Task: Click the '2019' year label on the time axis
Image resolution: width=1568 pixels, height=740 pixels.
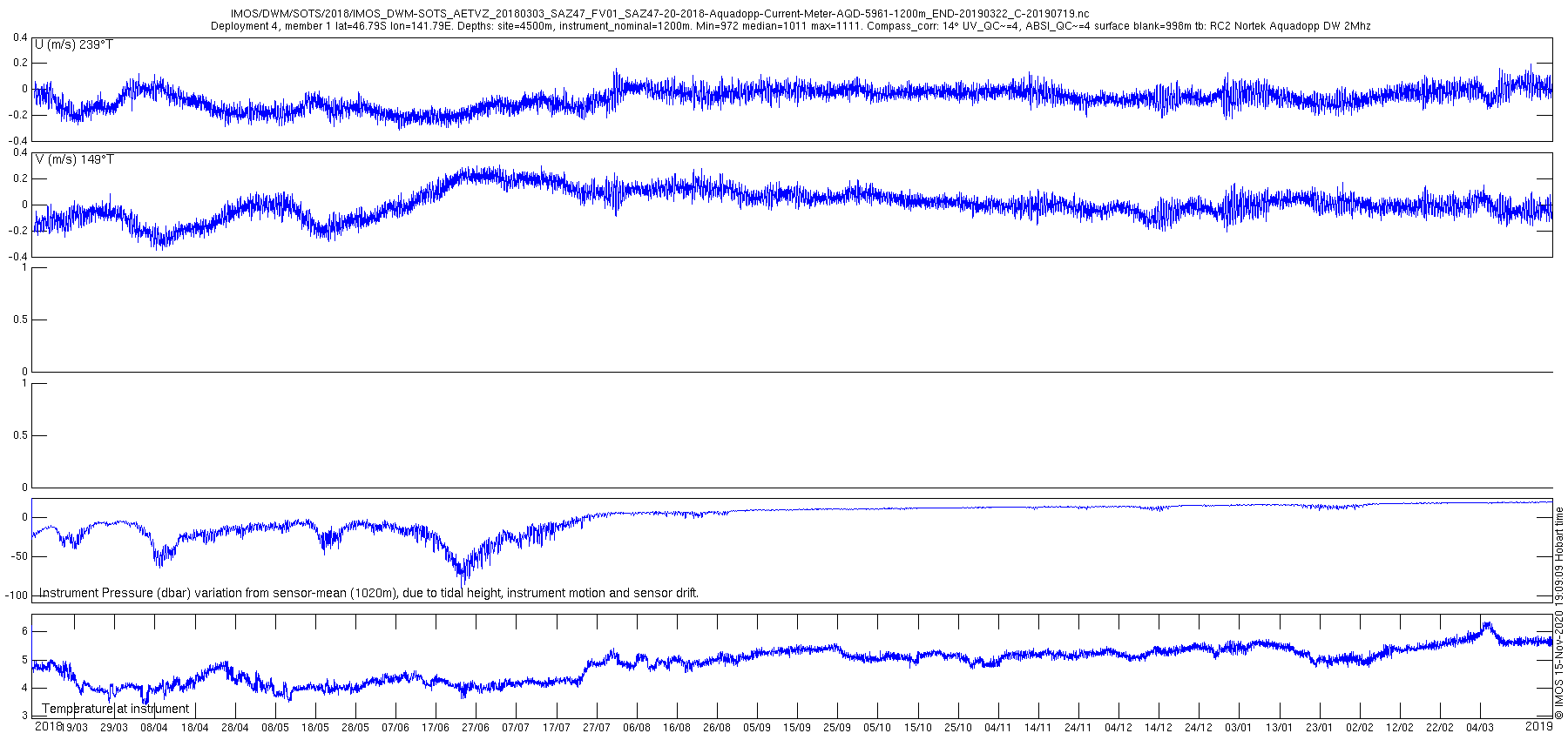Action: pos(1539,726)
